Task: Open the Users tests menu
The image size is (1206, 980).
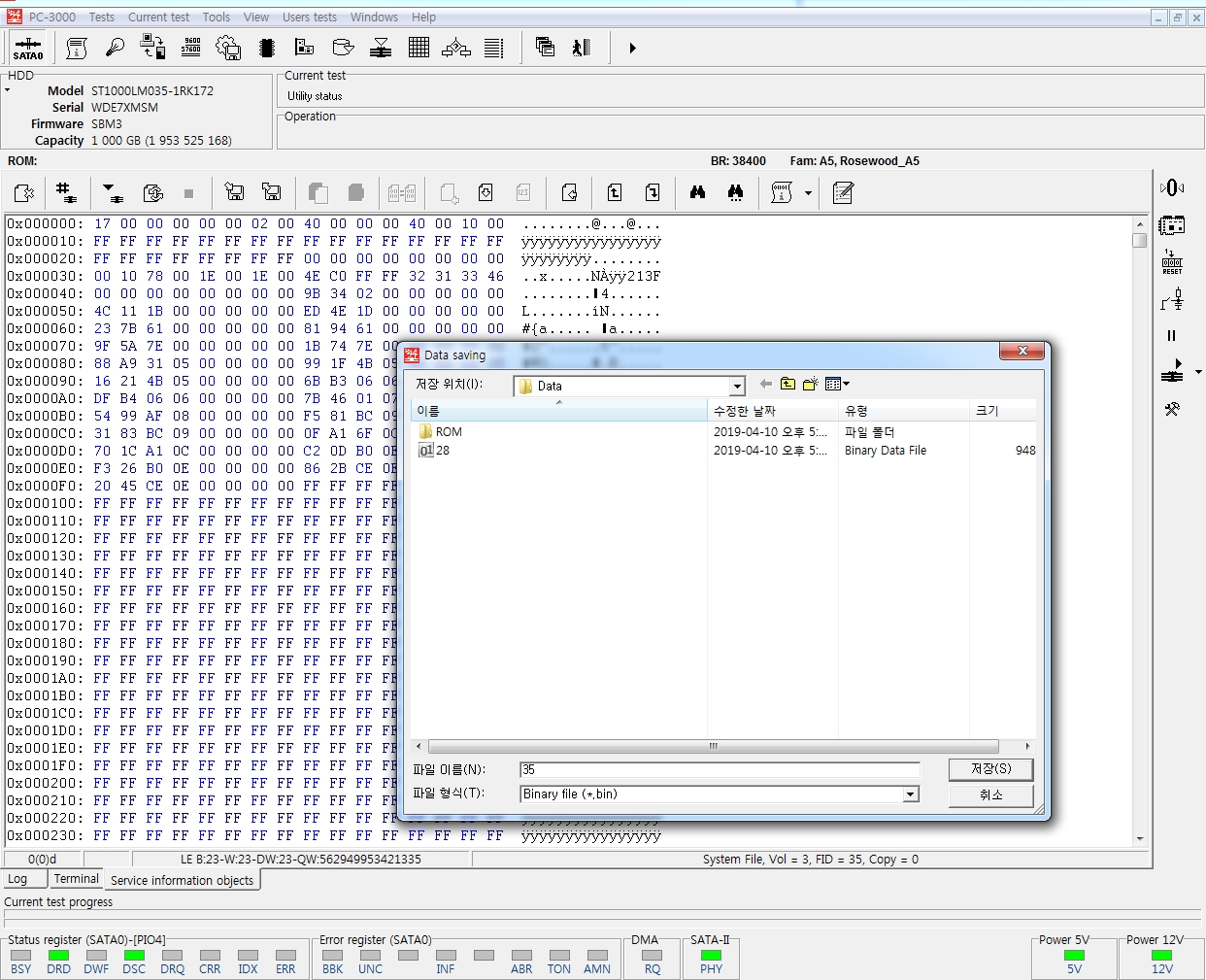Action: (310, 17)
